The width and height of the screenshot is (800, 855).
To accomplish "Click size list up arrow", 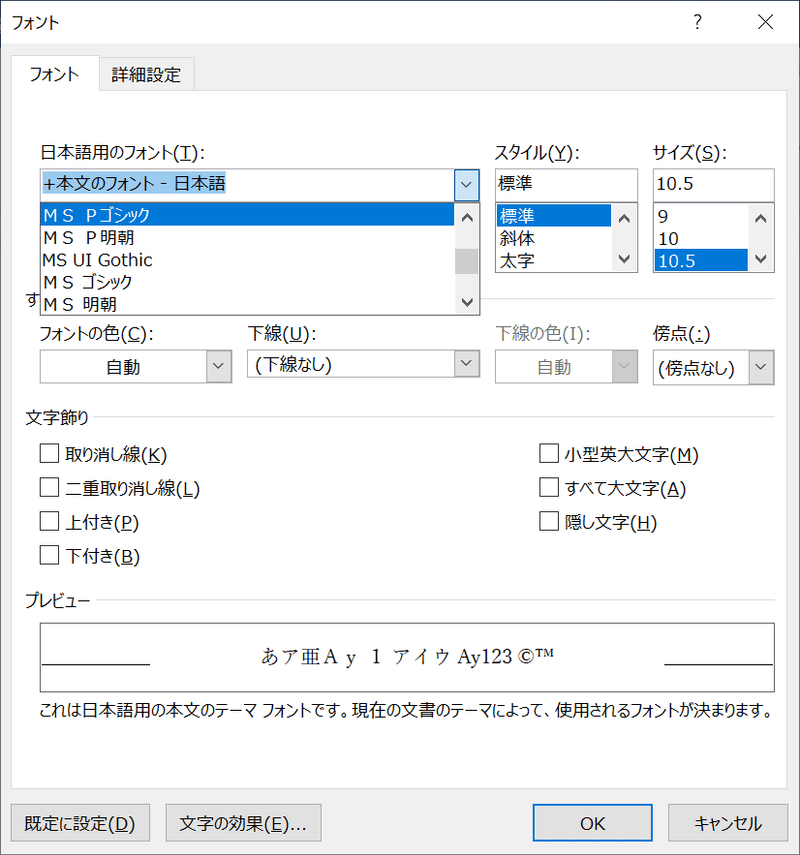I will [x=761, y=219].
